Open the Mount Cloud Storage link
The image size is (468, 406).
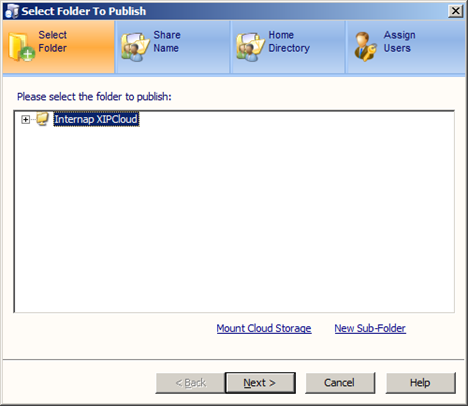pyautogui.click(x=264, y=328)
